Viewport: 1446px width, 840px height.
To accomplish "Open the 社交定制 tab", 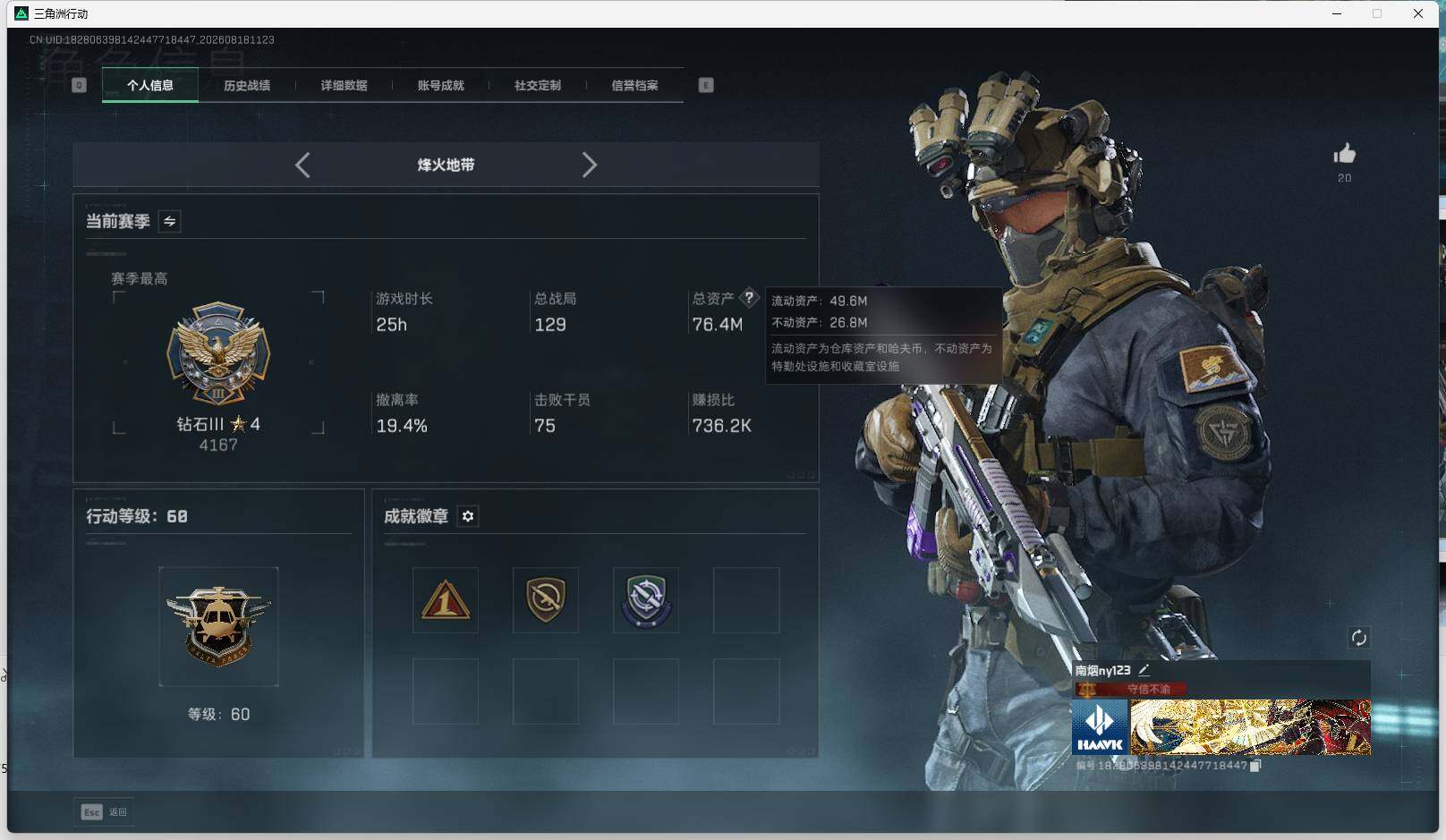I will click(x=537, y=85).
